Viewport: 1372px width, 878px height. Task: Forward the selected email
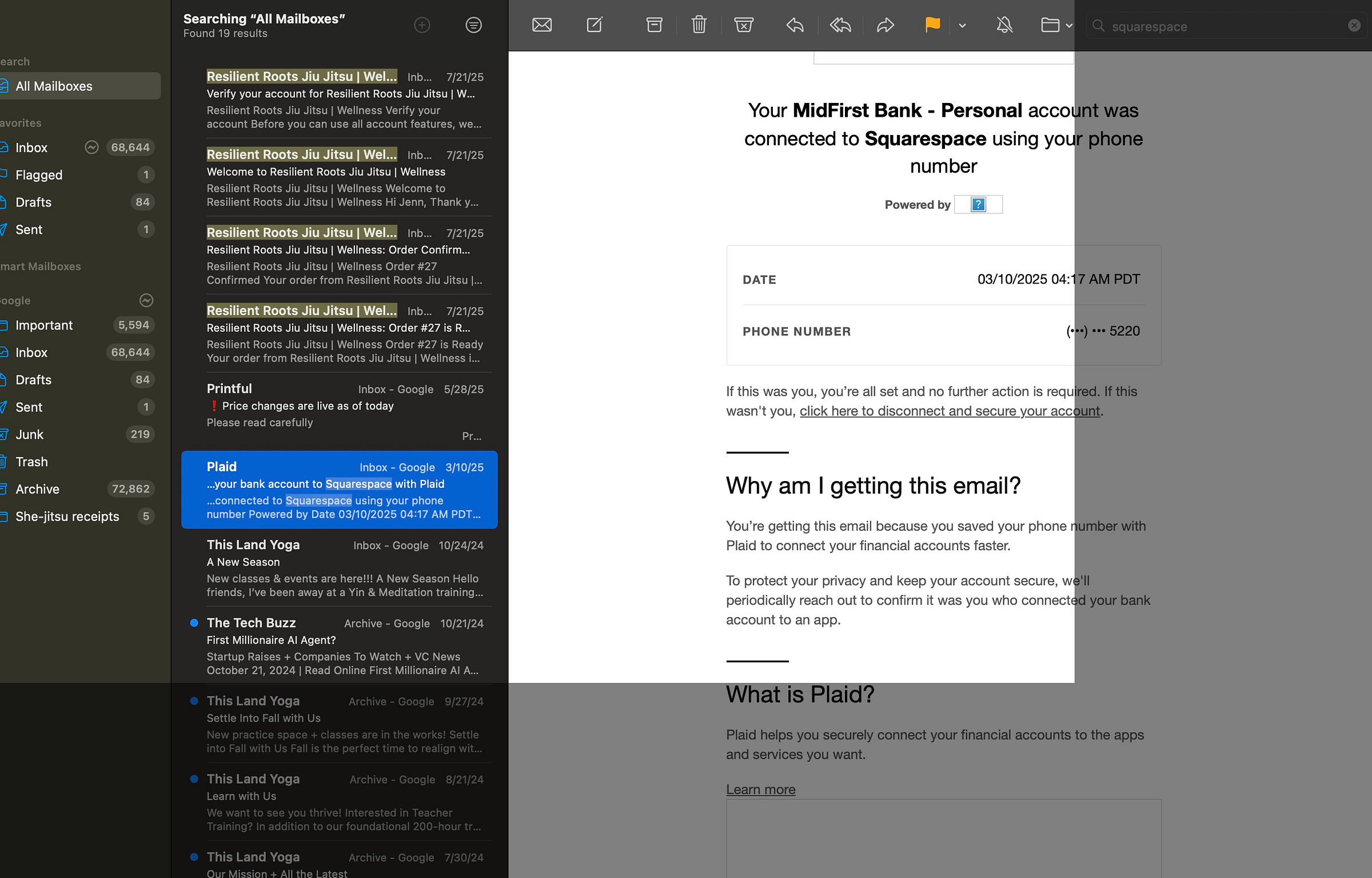point(885,25)
